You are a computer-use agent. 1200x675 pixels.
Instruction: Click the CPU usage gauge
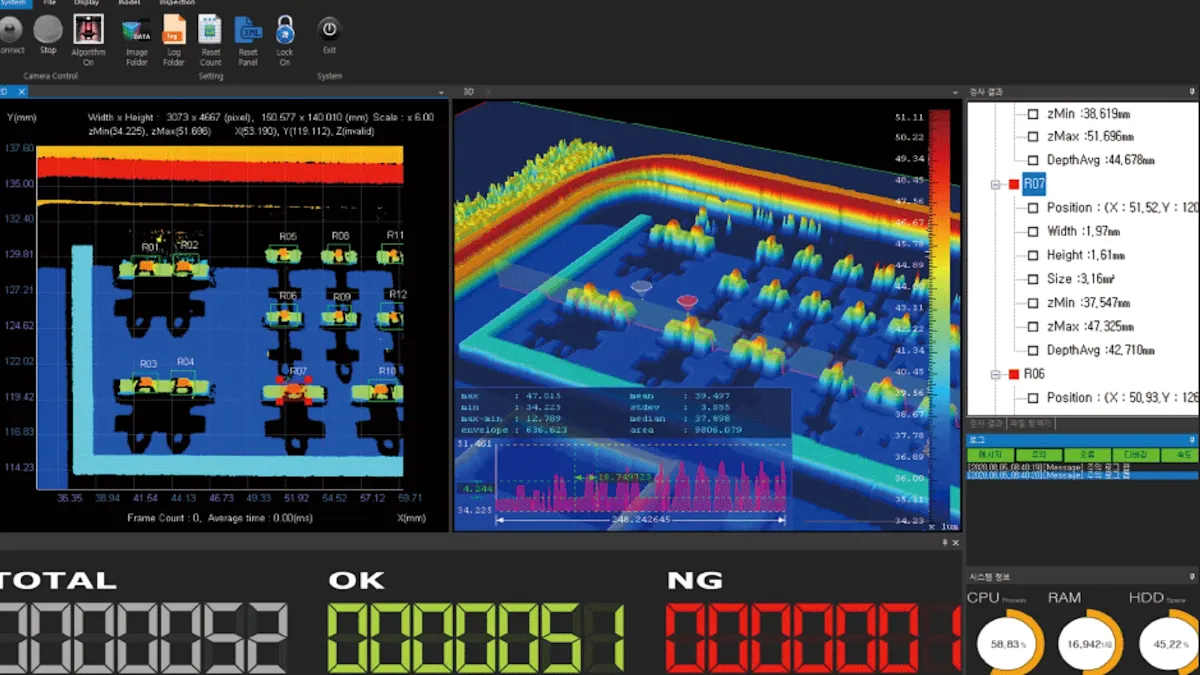pyautogui.click(x=1009, y=644)
